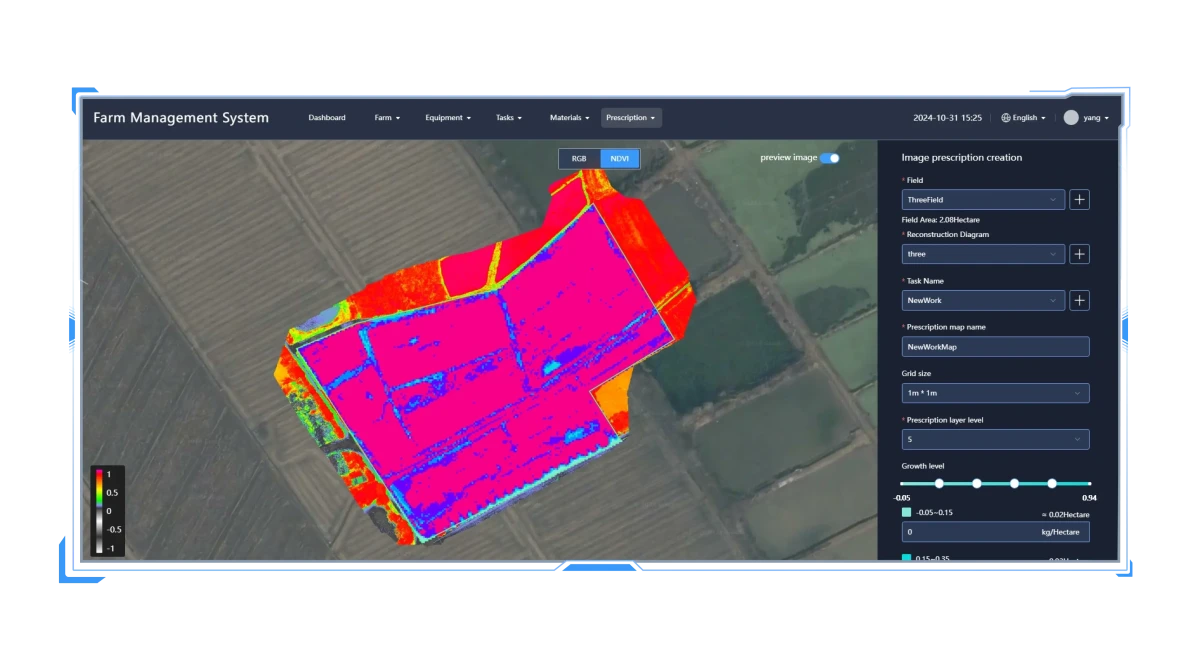Open the Equipment dropdown menu
1191x670 pixels.
(447, 118)
